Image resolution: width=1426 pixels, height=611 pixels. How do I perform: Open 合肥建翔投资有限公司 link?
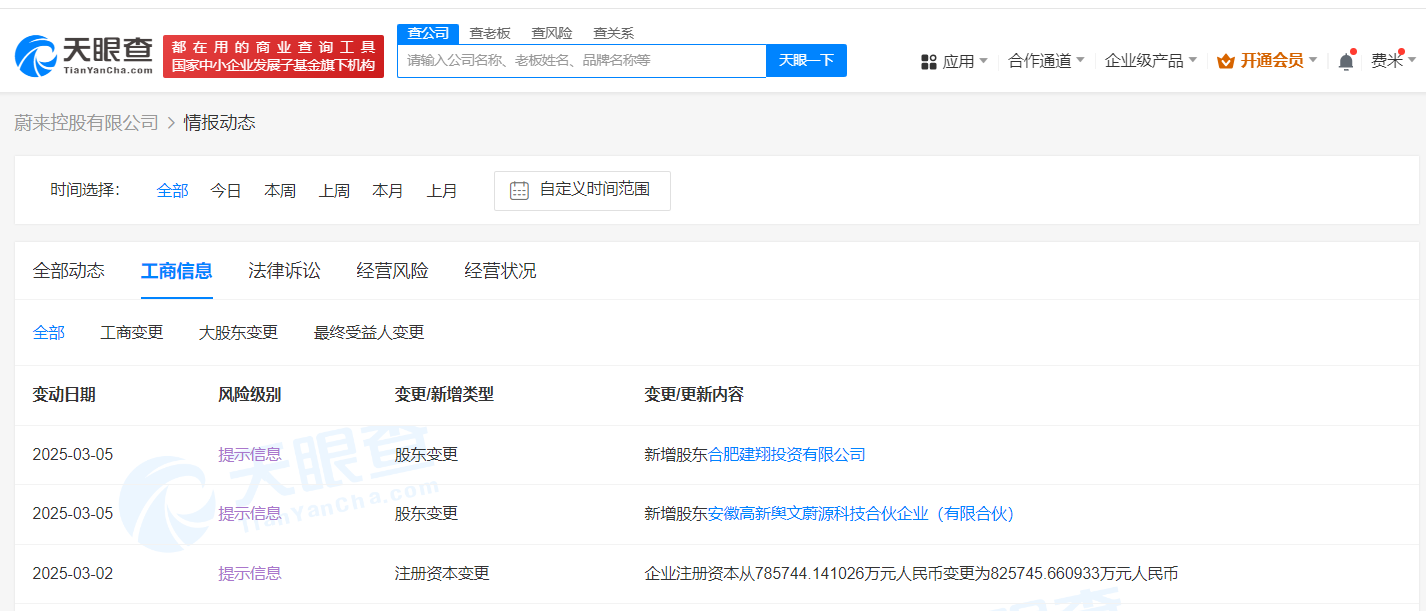[x=787, y=455]
